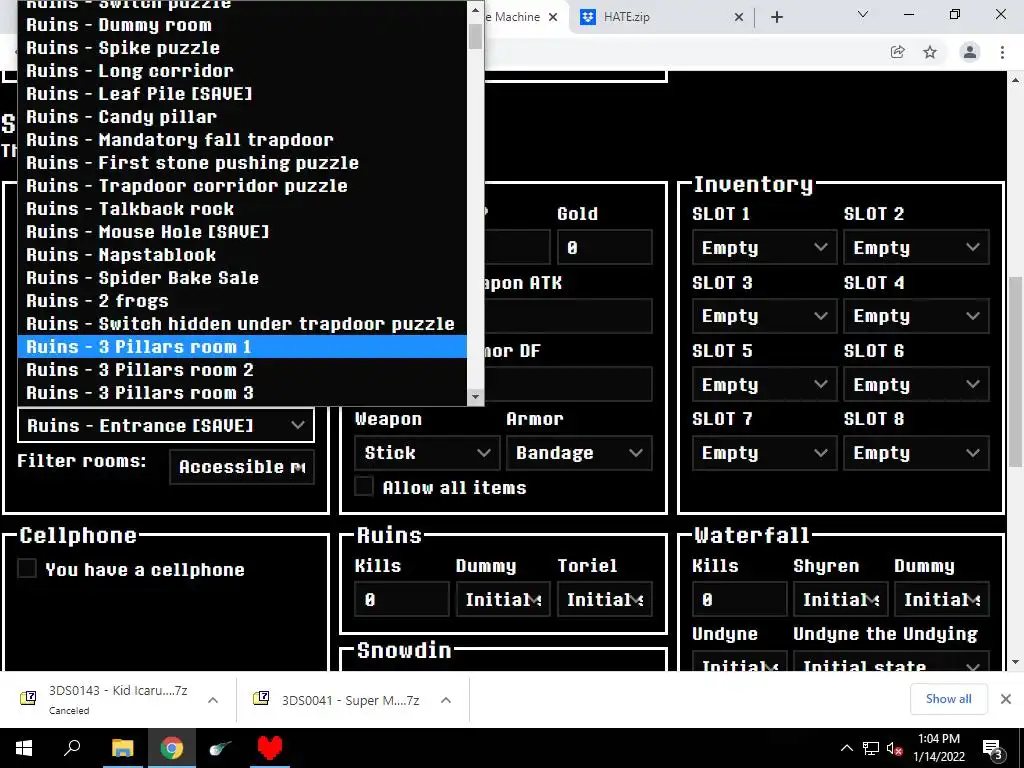Open Windows Start menu
Screen dimensions: 1024x768
tap(24, 748)
